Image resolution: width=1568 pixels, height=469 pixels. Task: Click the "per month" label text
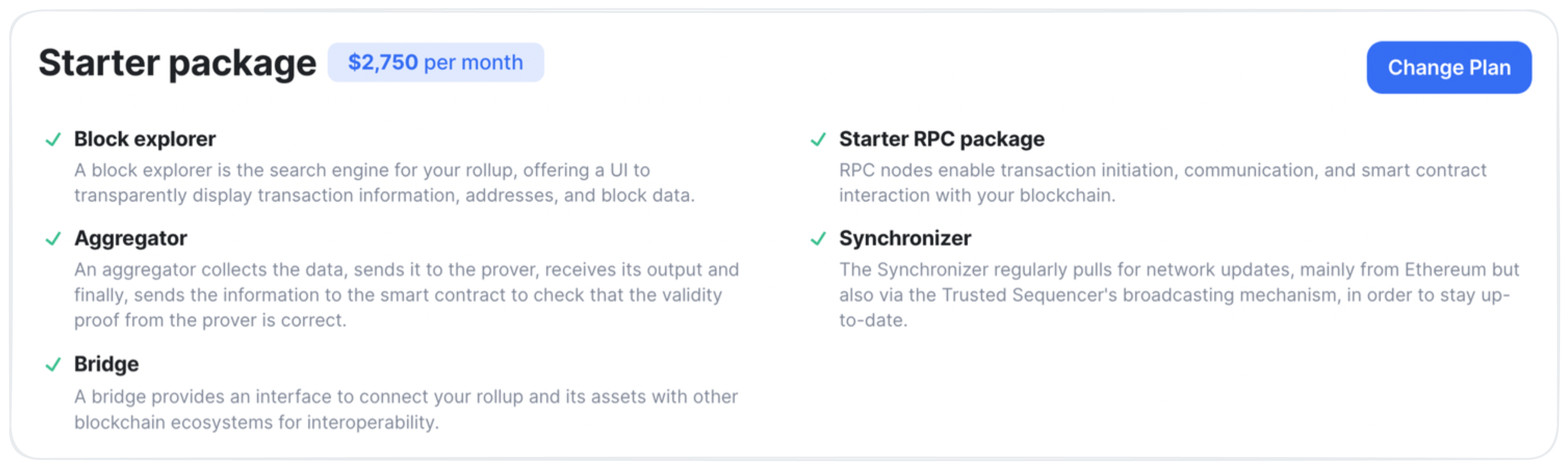[474, 63]
